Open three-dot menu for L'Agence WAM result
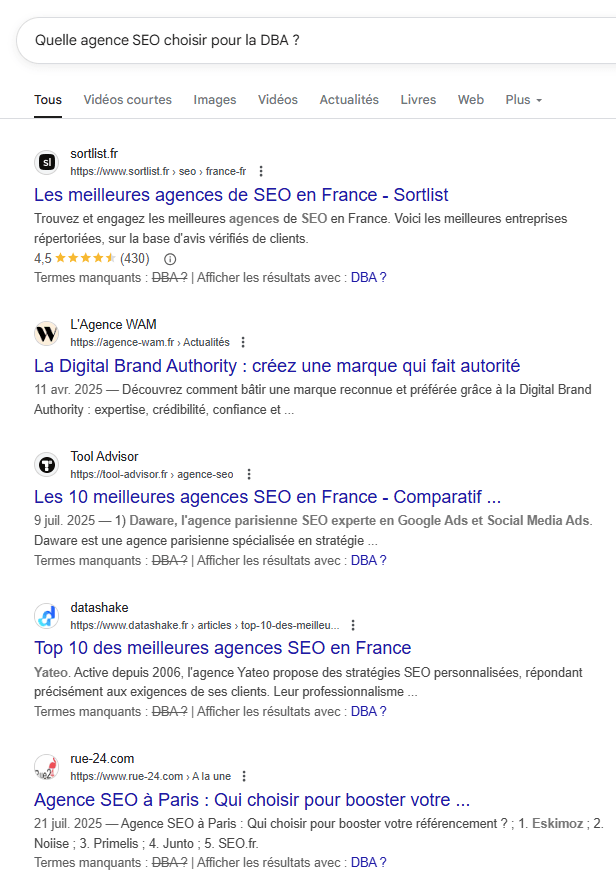 242,342
